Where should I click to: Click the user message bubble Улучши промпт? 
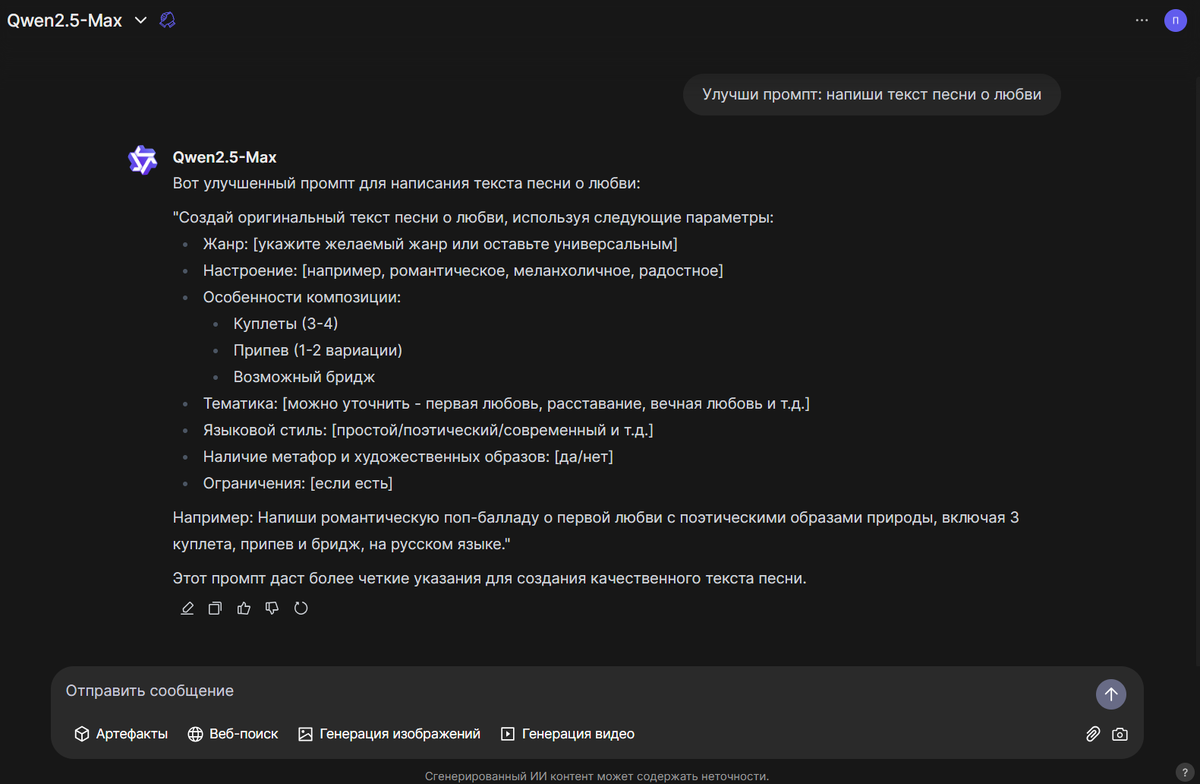(x=872, y=95)
